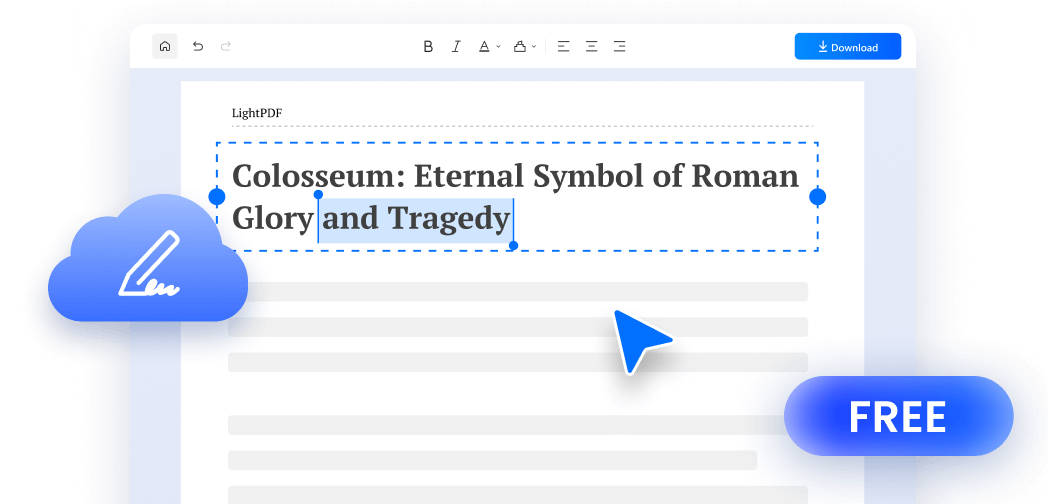Align text to the right

click(x=620, y=47)
